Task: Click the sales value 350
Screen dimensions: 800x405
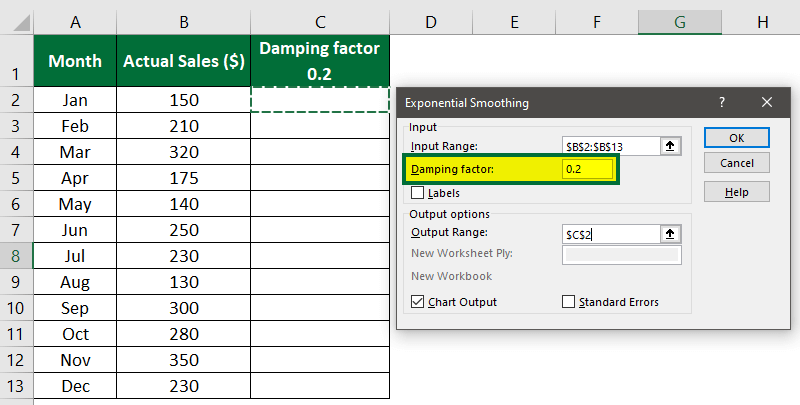Action: [x=184, y=360]
